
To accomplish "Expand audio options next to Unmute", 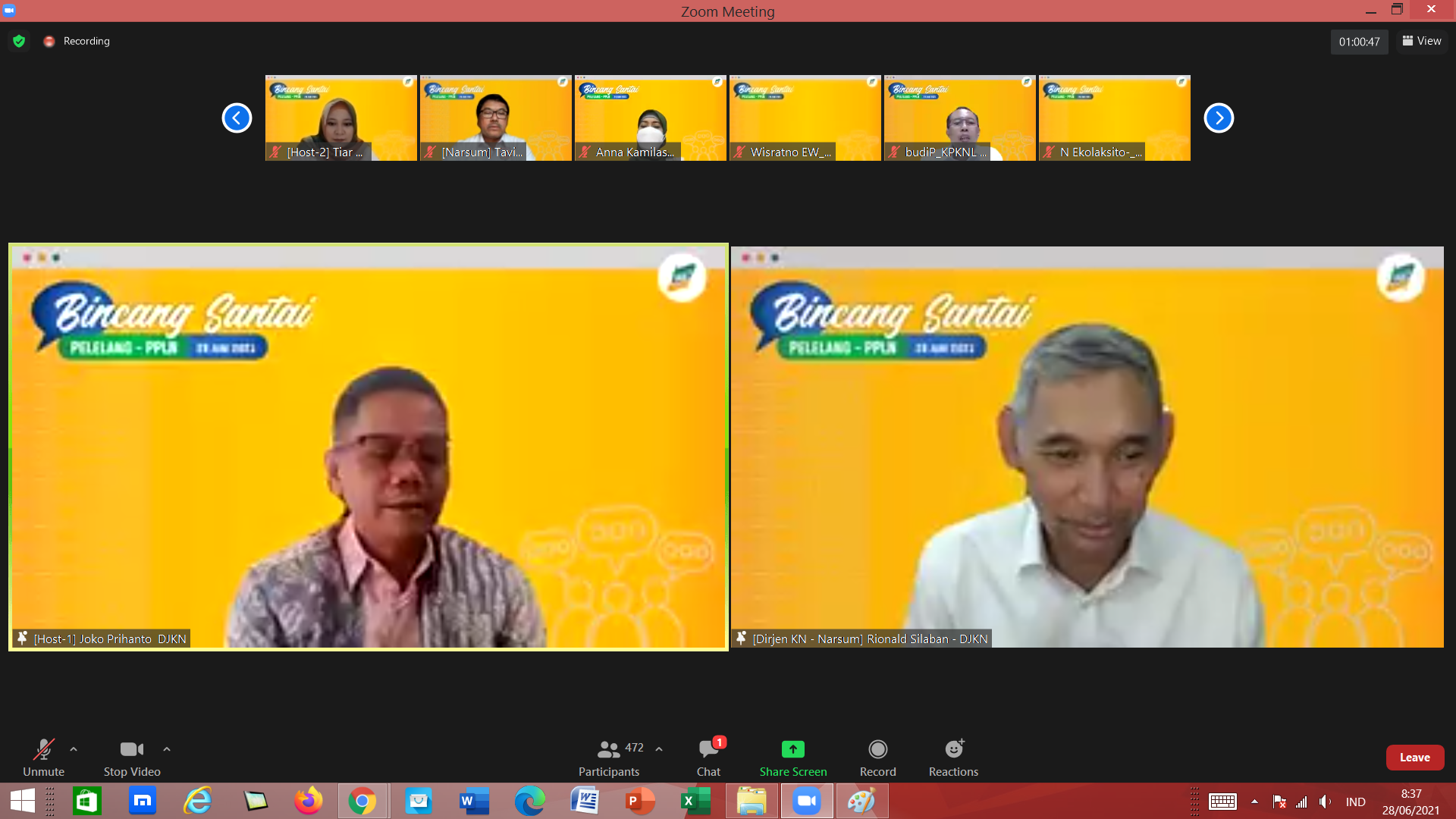I will (74, 748).
